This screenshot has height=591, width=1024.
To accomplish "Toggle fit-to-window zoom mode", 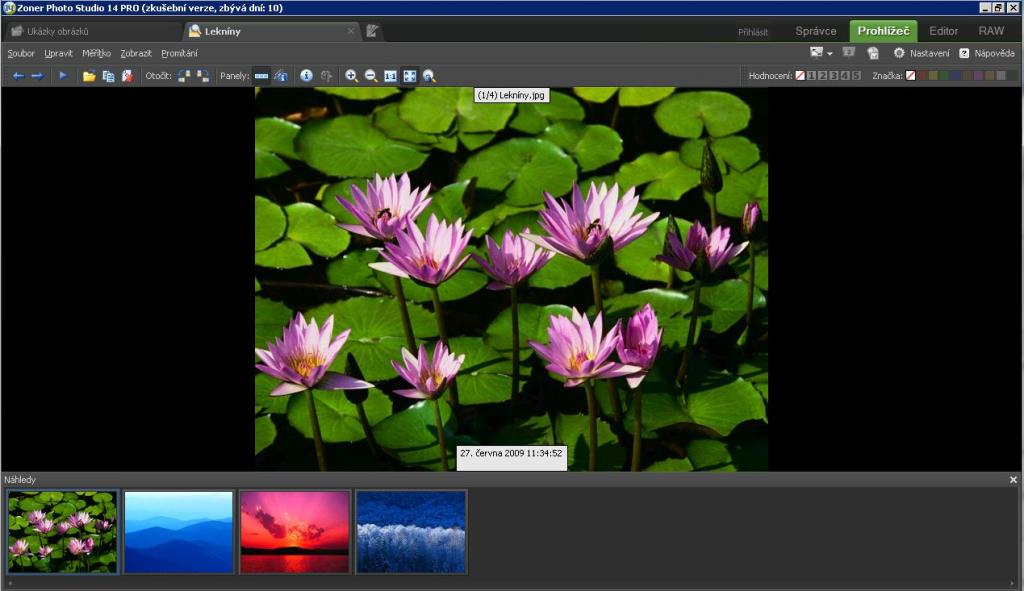I will pyautogui.click(x=409, y=76).
